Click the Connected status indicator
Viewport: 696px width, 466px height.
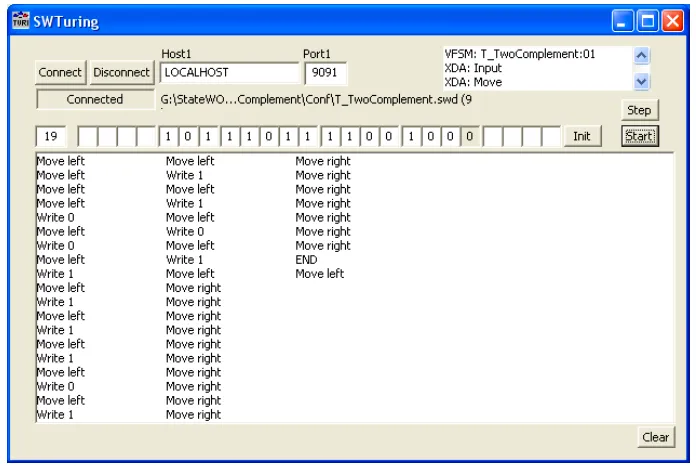point(95,100)
